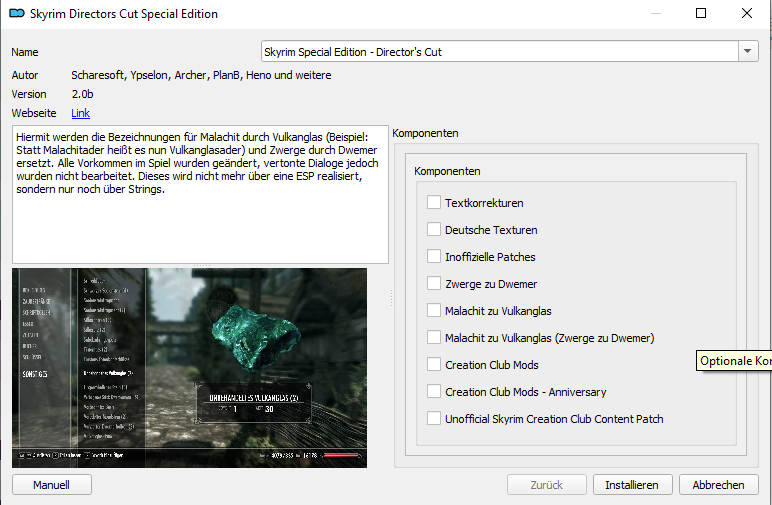The image size is (772, 505).
Task: Select the Zwerge zu Dwemer checkbox
Action: (434, 284)
